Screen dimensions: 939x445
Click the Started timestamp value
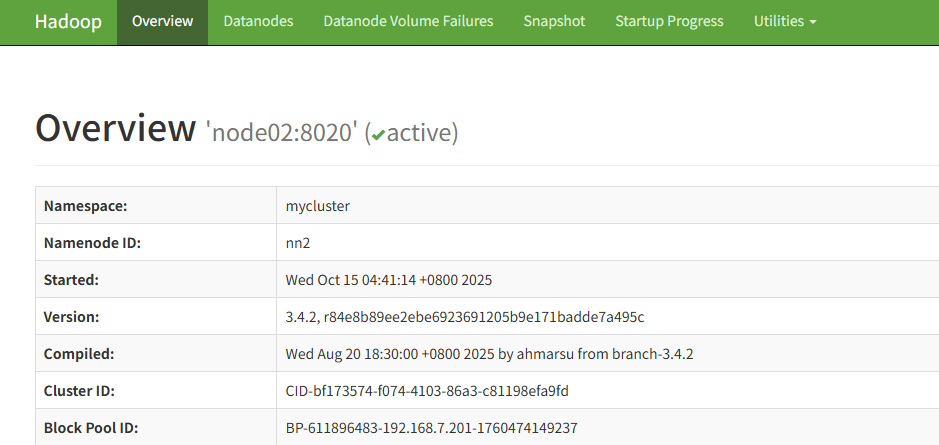click(x=389, y=280)
